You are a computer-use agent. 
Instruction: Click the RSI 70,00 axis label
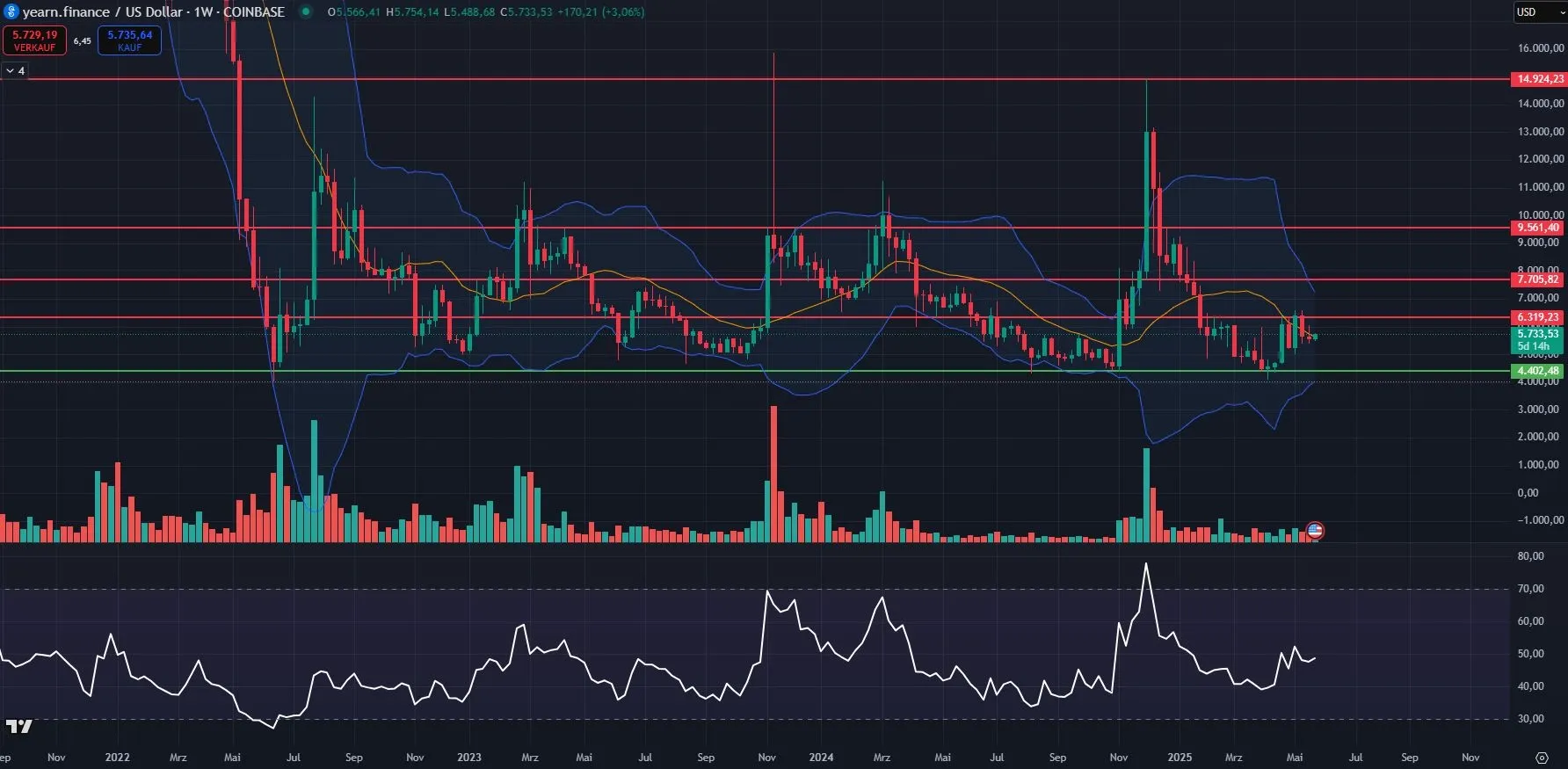[x=1531, y=589]
